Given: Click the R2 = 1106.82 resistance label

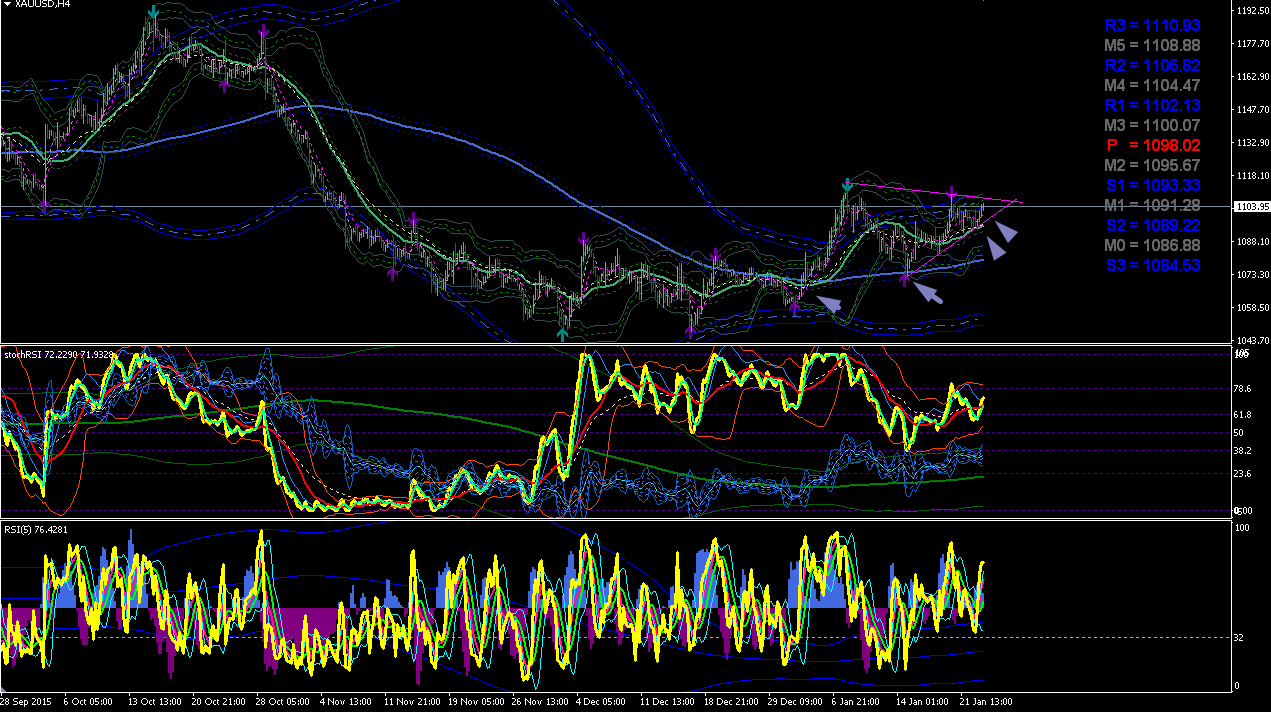Looking at the screenshot, I should (x=1152, y=65).
